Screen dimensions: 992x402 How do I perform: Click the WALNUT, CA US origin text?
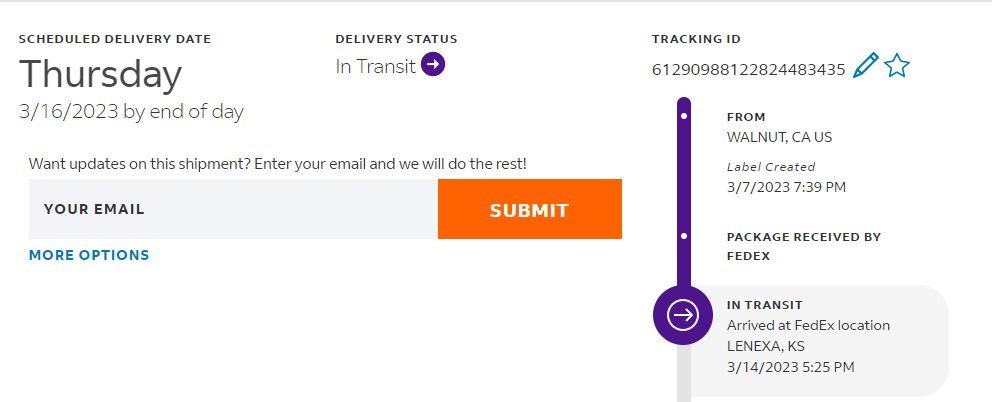click(x=779, y=137)
